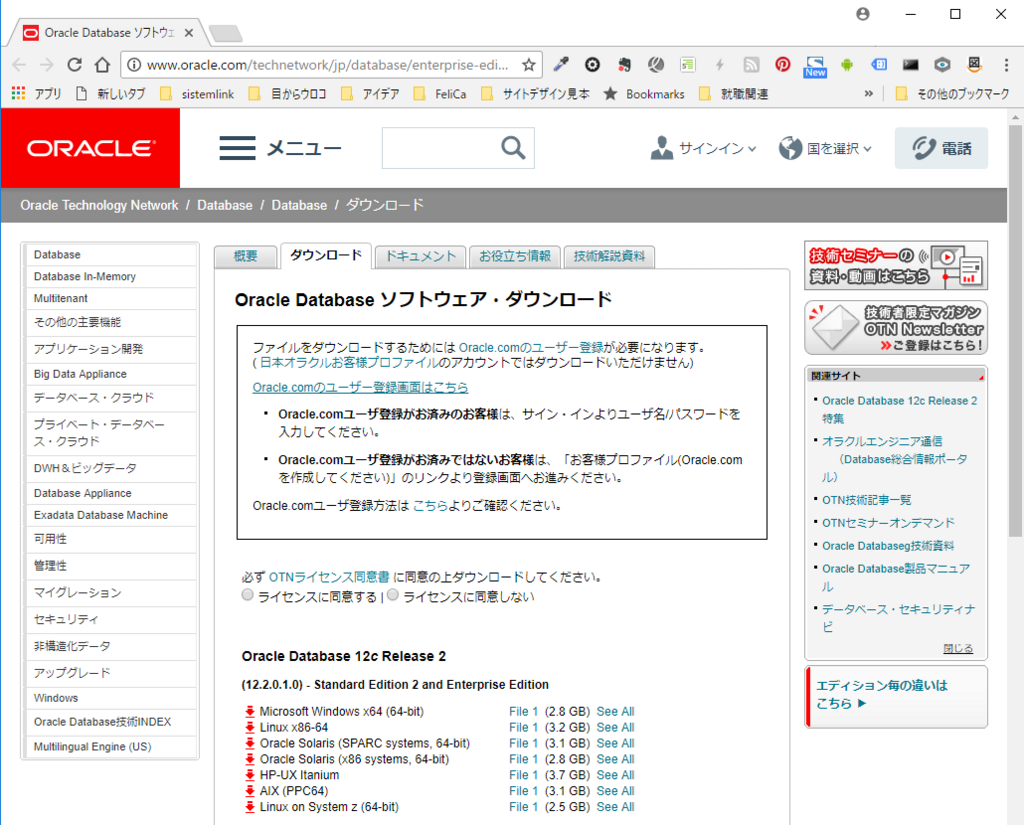Click 'Oracle Technology Network' breadcrumb
Image resolution: width=1024 pixels, height=825 pixels.
tap(99, 205)
